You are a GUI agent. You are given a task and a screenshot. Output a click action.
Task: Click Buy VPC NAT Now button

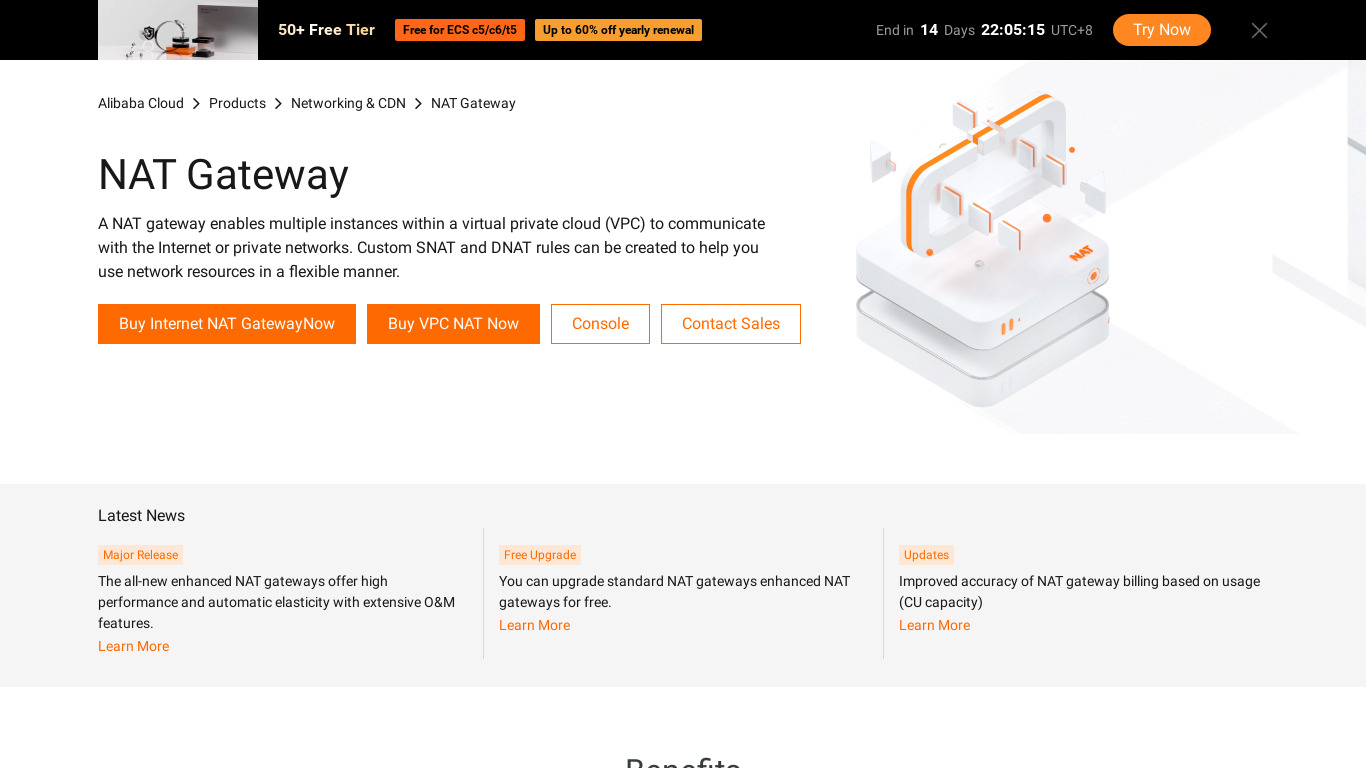pos(453,324)
